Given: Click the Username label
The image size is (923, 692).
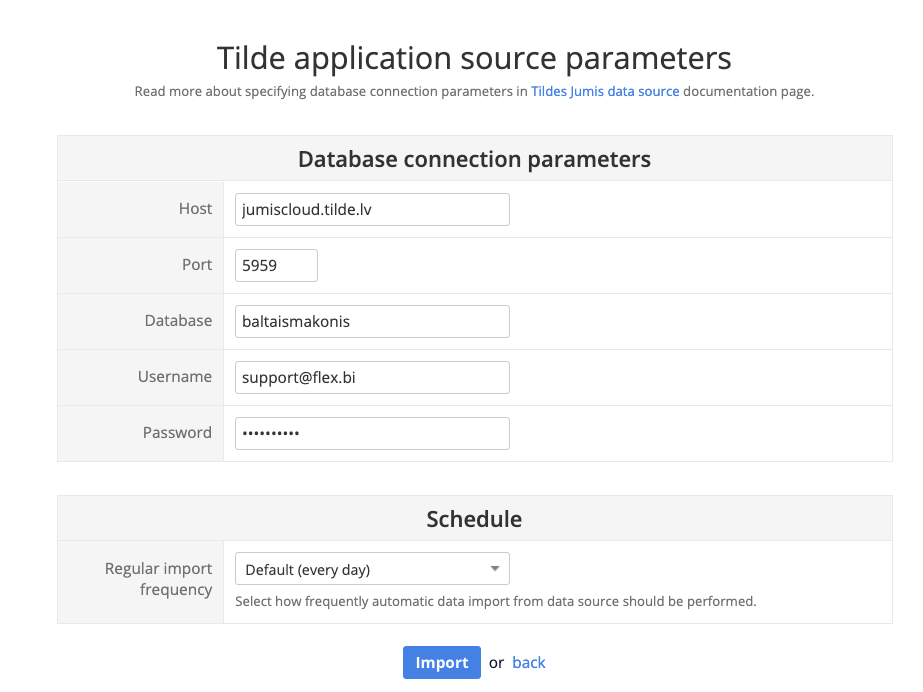Looking at the screenshot, I should (175, 377).
